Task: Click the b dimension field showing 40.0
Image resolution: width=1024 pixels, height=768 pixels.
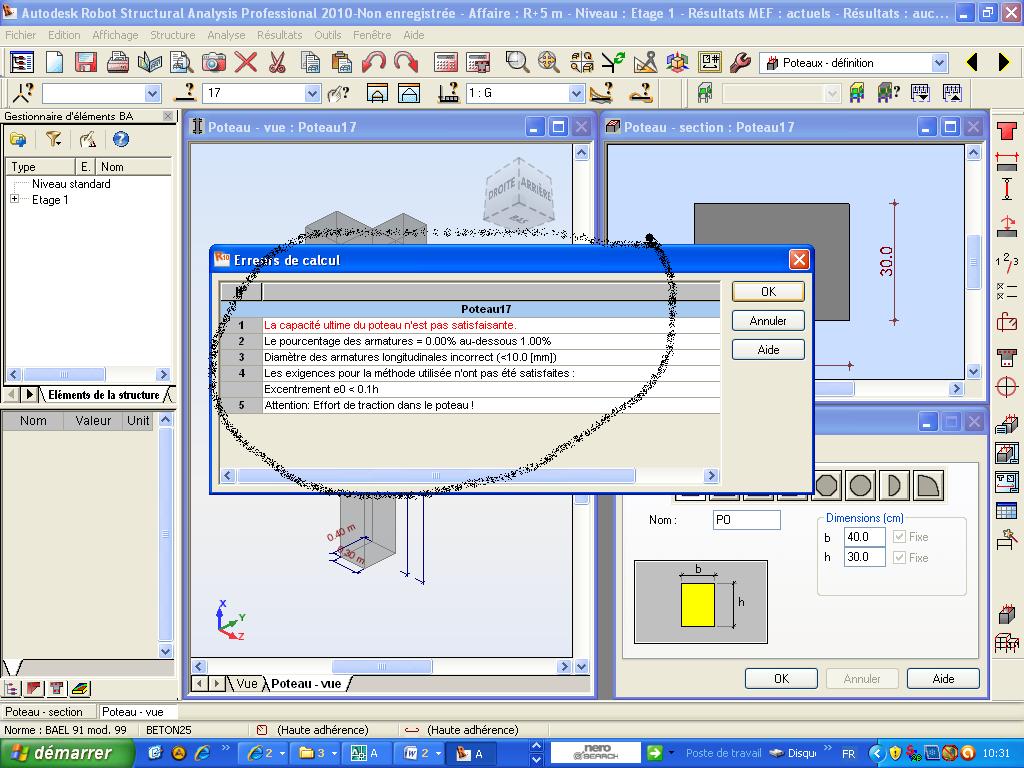Action: [864, 537]
